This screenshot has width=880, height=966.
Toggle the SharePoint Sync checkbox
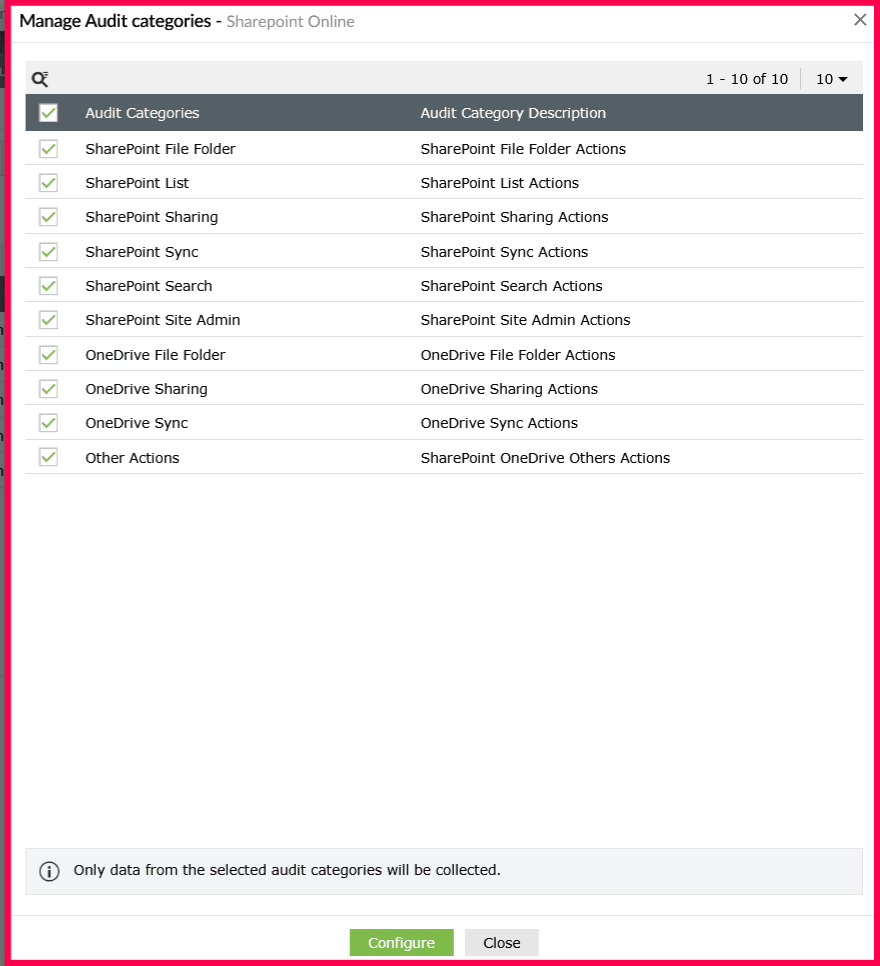pyautogui.click(x=48, y=252)
